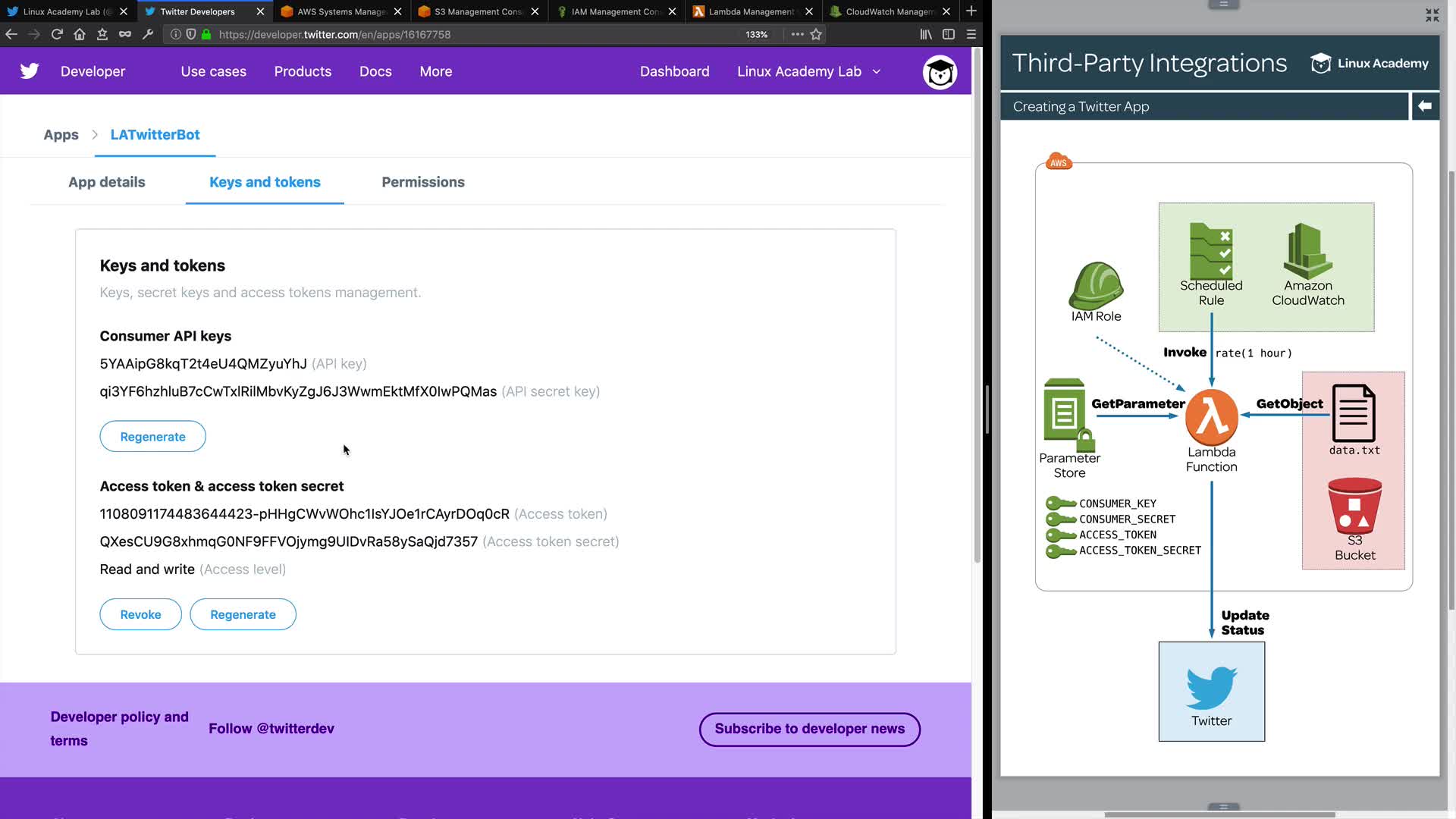Switch to the App details tab
The width and height of the screenshot is (1456, 819).
click(106, 182)
